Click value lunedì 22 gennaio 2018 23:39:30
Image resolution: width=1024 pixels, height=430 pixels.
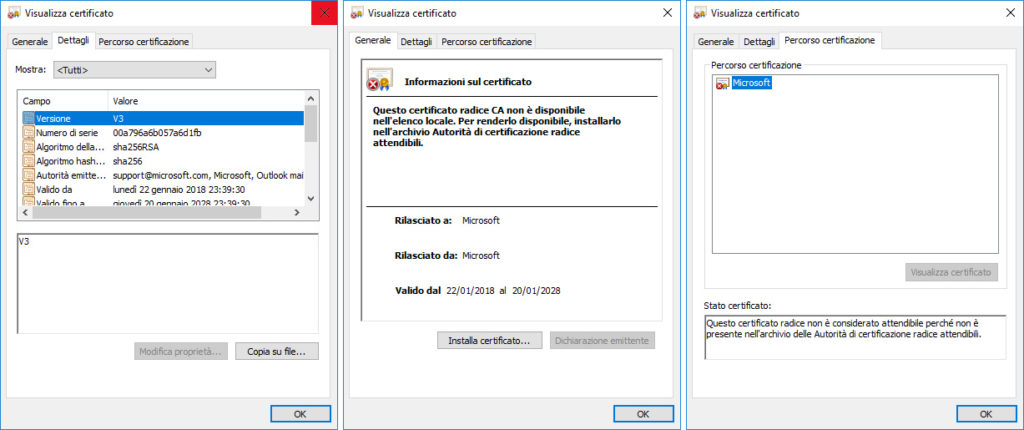[179, 190]
